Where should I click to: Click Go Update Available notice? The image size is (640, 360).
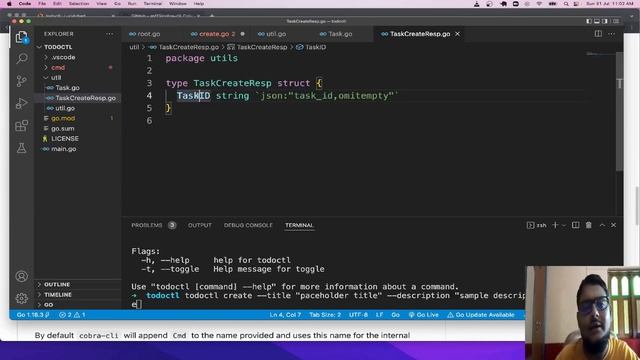[481, 315]
